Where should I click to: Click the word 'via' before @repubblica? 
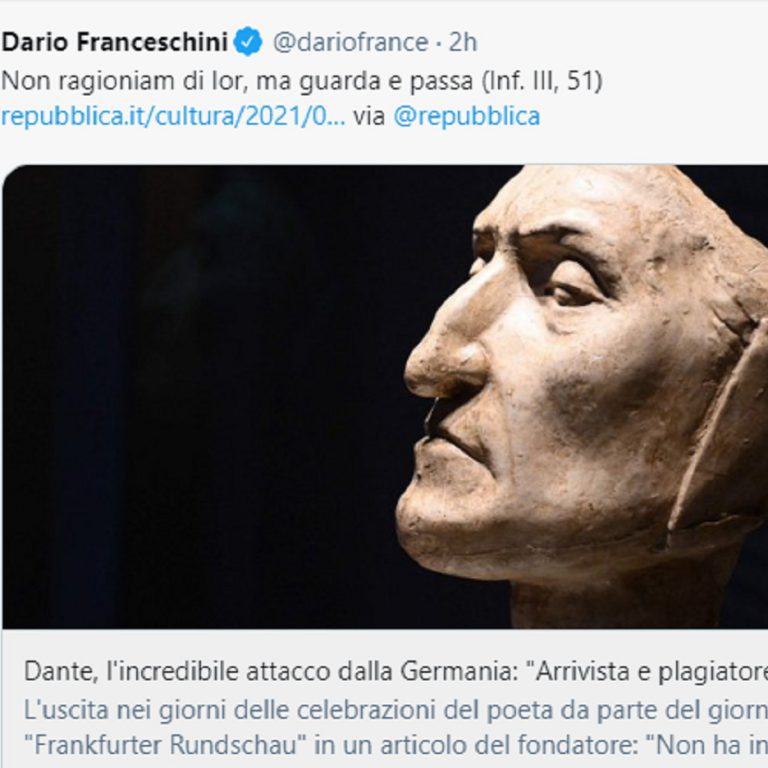point(369,117)
